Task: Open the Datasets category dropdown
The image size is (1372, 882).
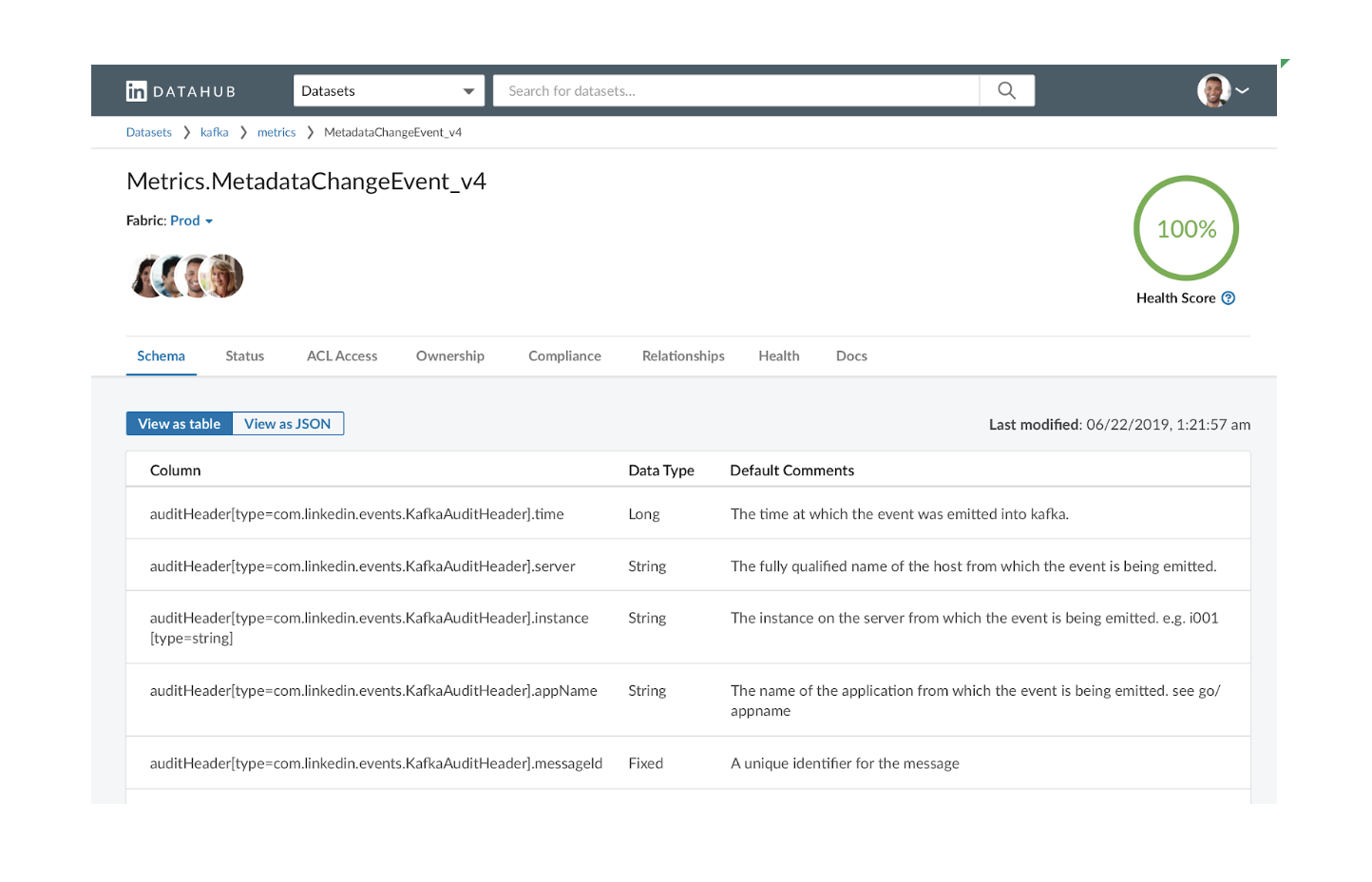Action: [388, 91]
